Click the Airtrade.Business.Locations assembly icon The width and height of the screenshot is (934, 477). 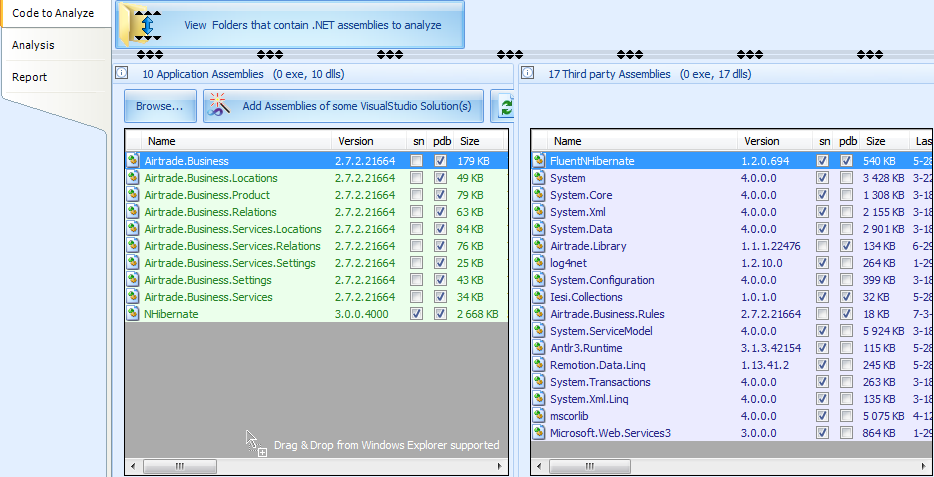133,177
